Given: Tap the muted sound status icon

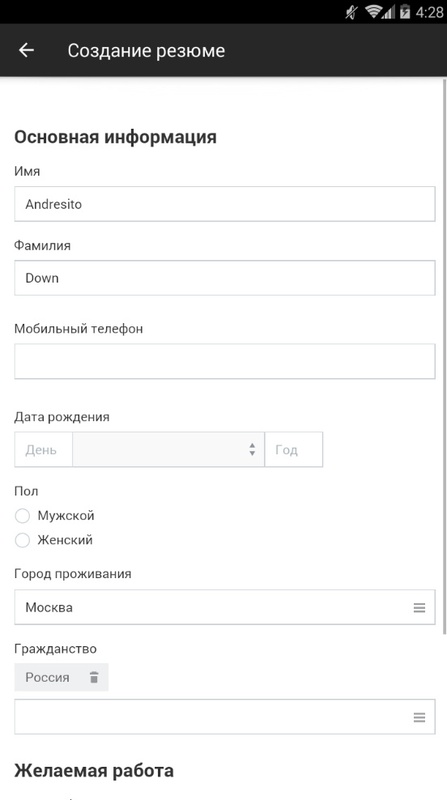Looking at the screenshot, I should [x=351, y=12].
